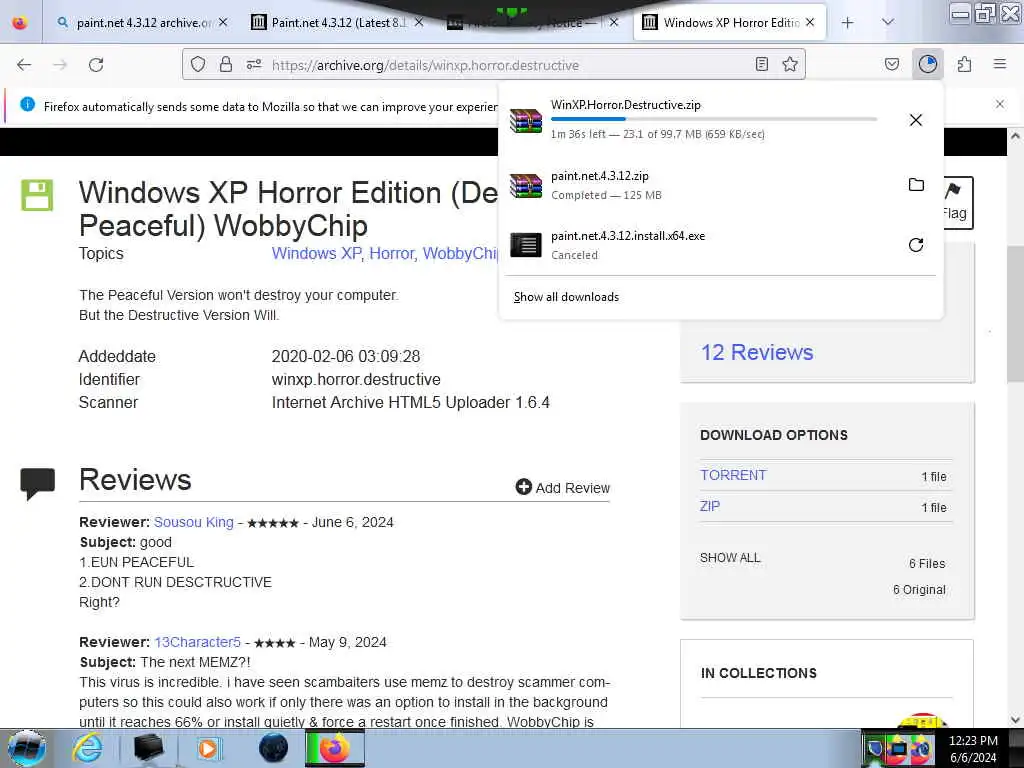The width and height of the screenshot is (1024, 768).
Task: Open Windows Media Player from the taskbar
Action: [x=209, y=748]
